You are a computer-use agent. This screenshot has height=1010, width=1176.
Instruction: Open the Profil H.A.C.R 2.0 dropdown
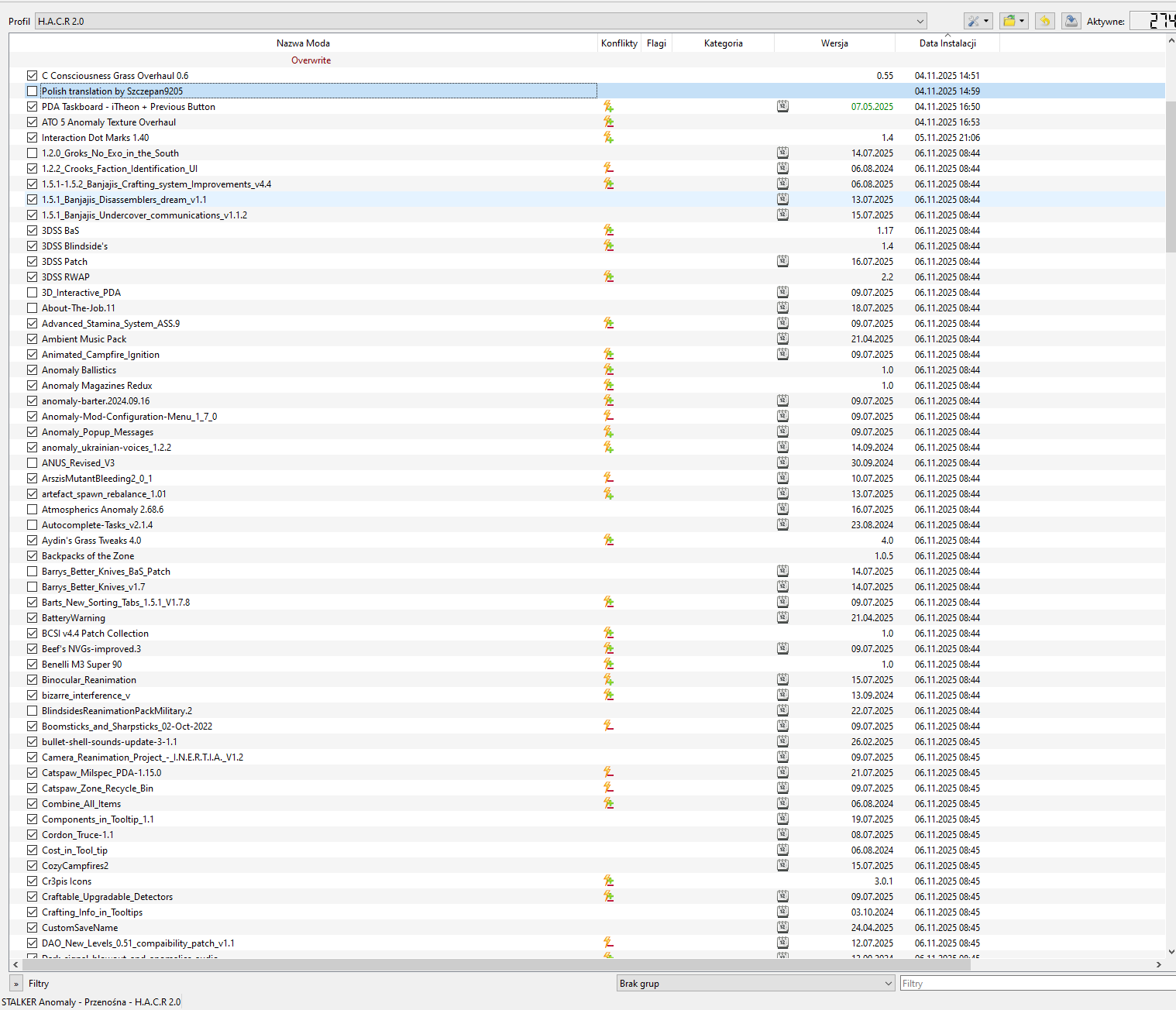(x=480, y=21)
